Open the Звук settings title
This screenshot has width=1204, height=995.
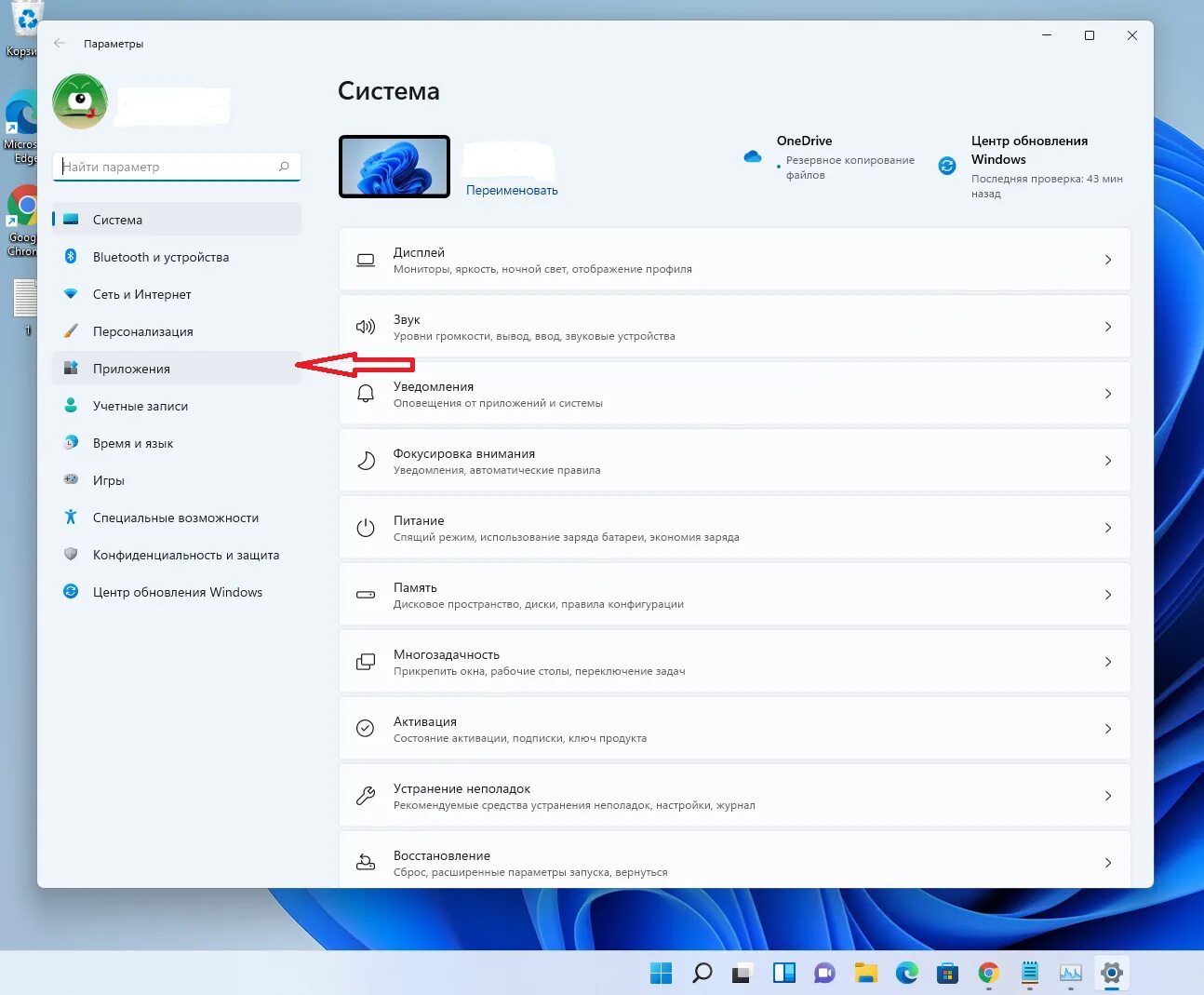407,319
